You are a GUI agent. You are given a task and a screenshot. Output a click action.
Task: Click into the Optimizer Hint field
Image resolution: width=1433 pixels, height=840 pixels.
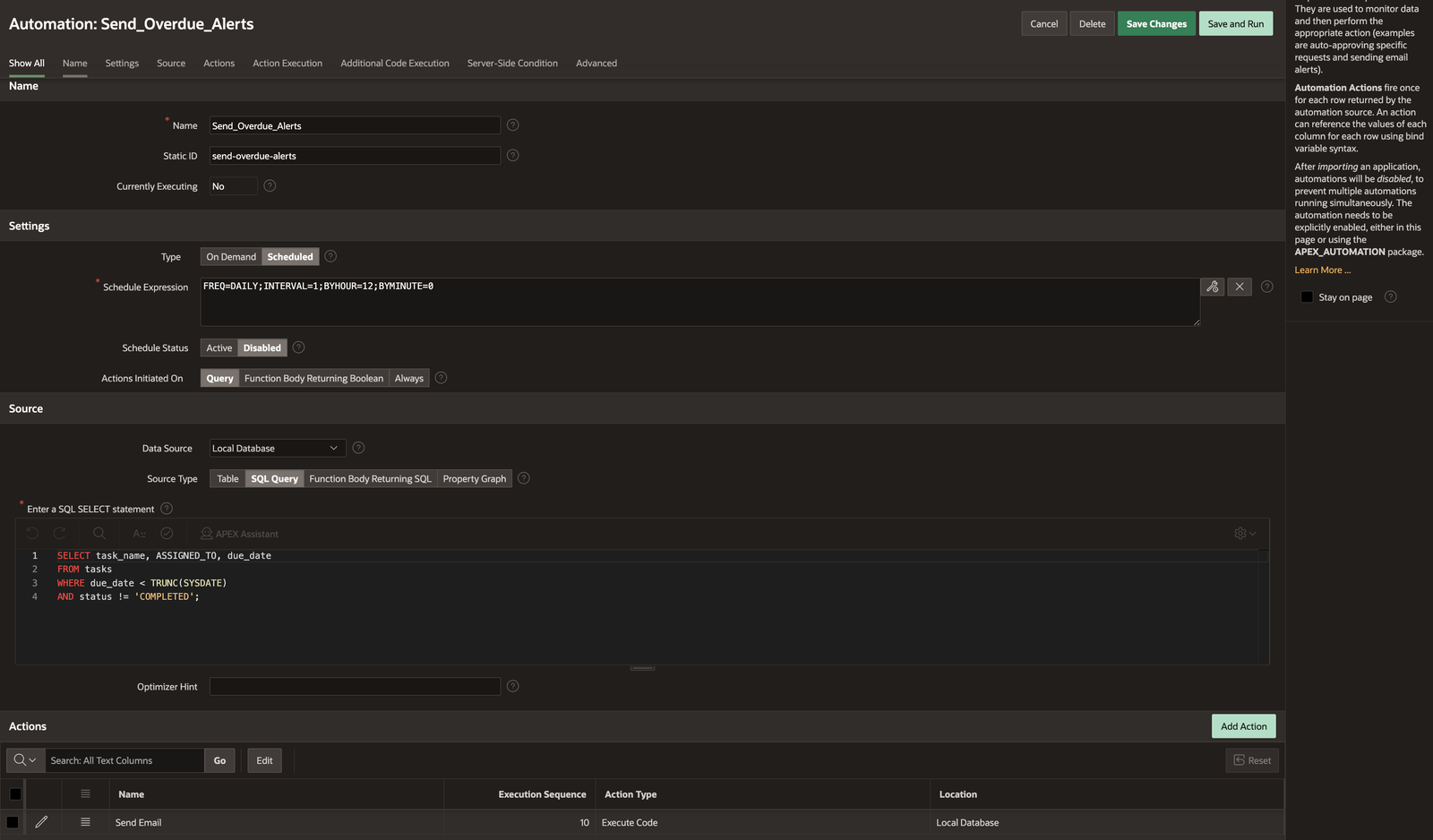click(355, 687)
